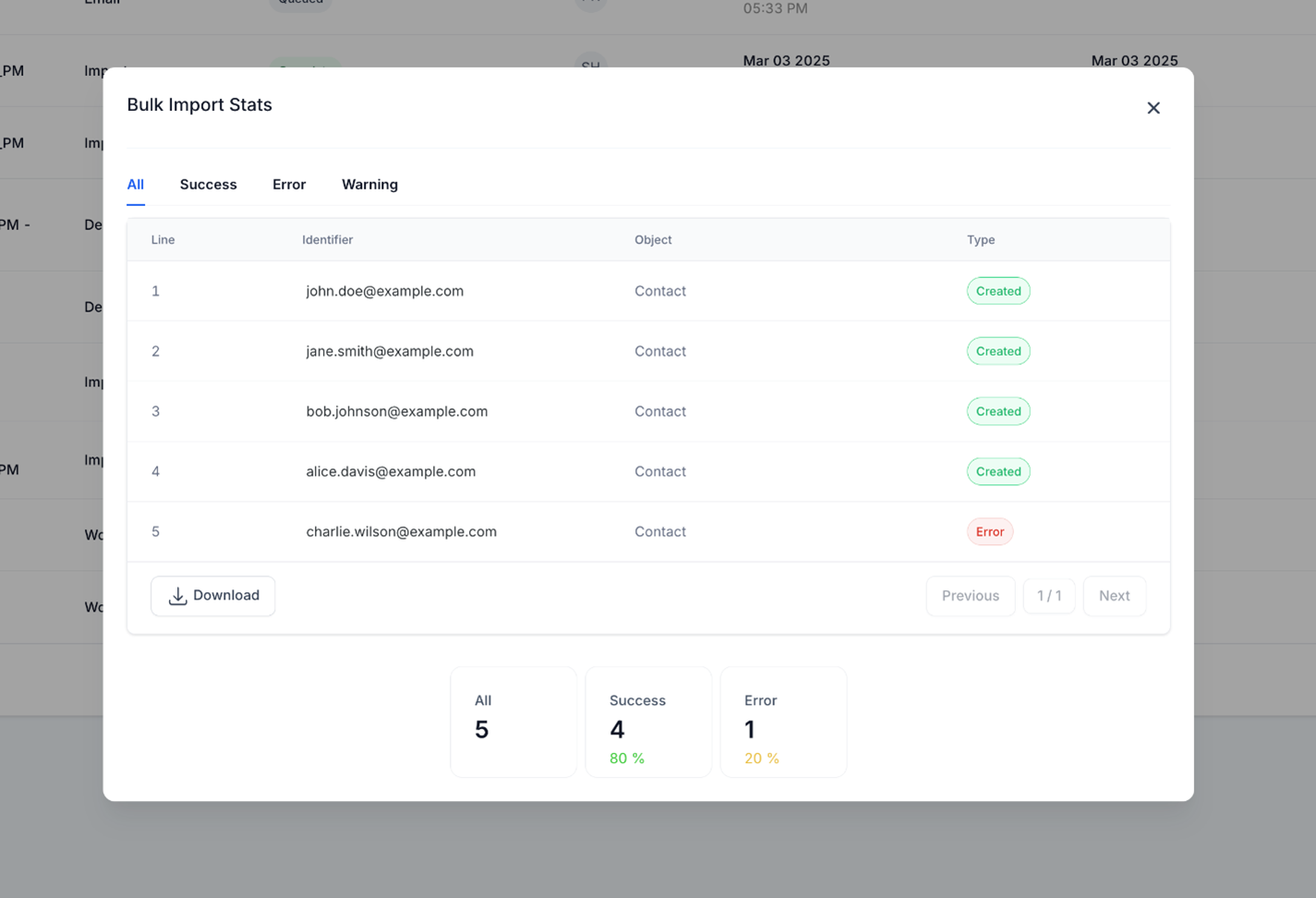Screen dimensions: 1316x898
Task: Click the 1 / 1 page indicator
Action: coord(1049,596)
